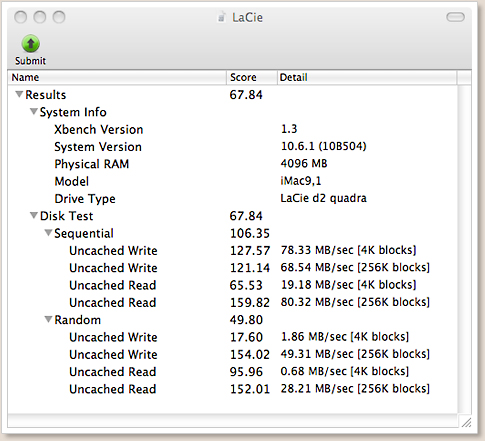The width and height of the screenshot is (485, 441).
Task: Click detail text 'LaCie d2 quadra'
Action: 323,198
